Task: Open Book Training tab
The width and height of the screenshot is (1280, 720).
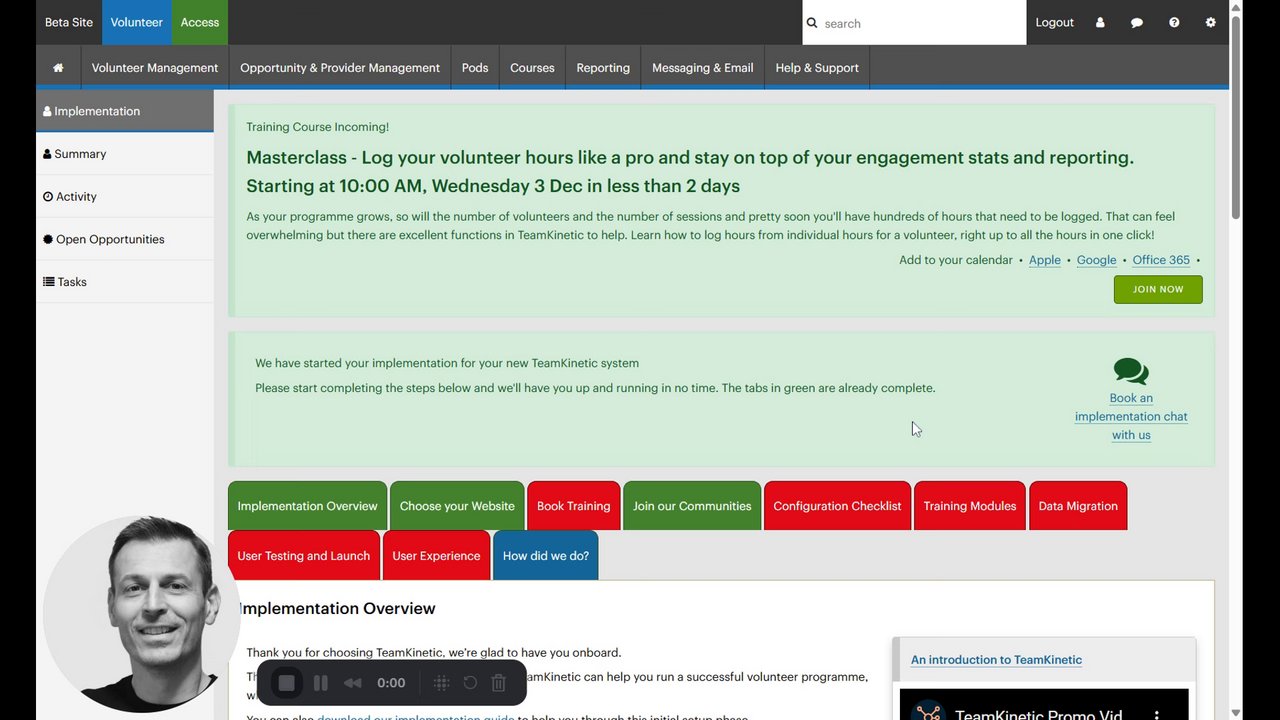Action: point(573,506)
